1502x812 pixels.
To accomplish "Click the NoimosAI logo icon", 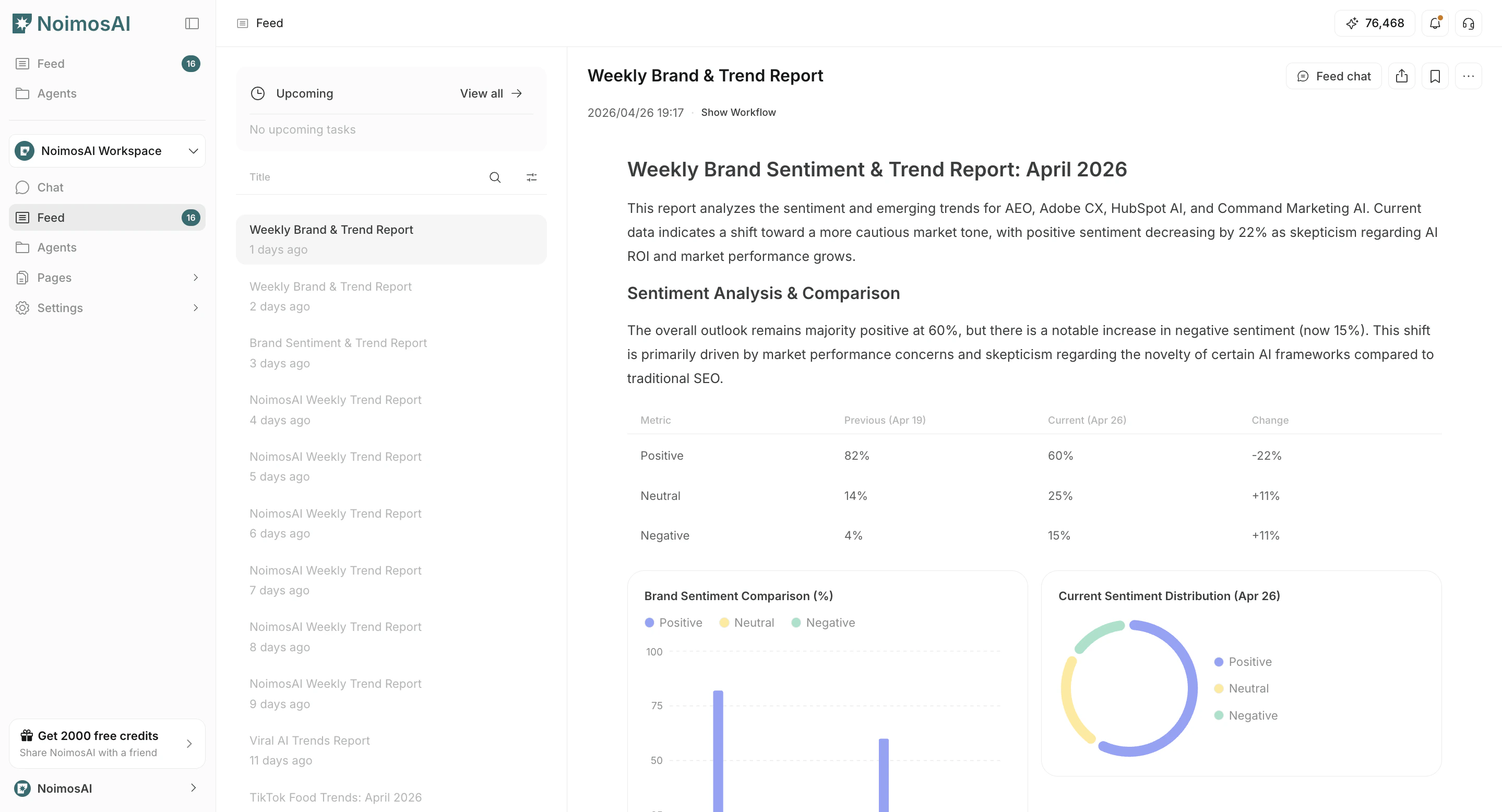I will [22, 23].
